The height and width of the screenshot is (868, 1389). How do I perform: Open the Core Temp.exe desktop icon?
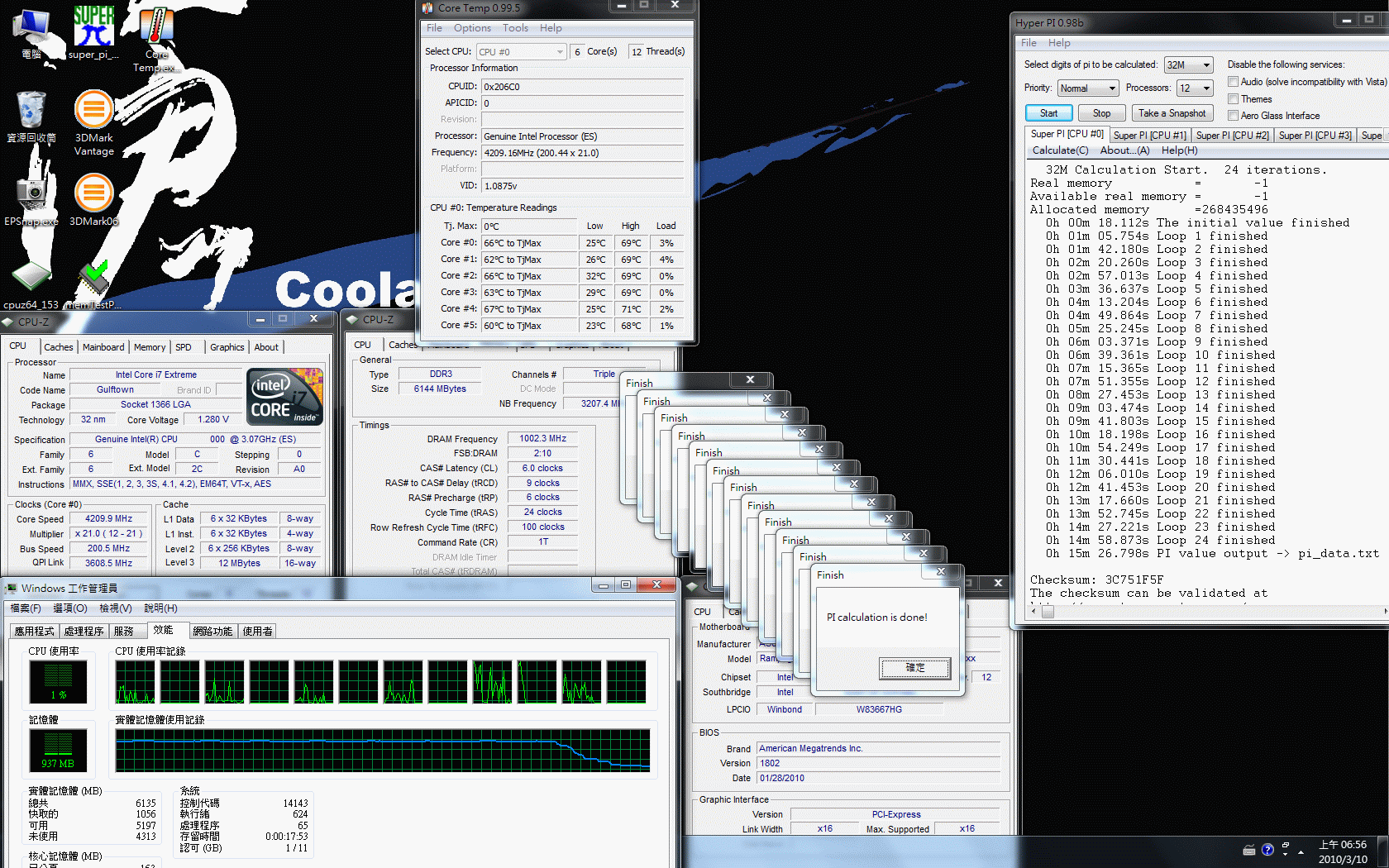click(x=156, y=40)
